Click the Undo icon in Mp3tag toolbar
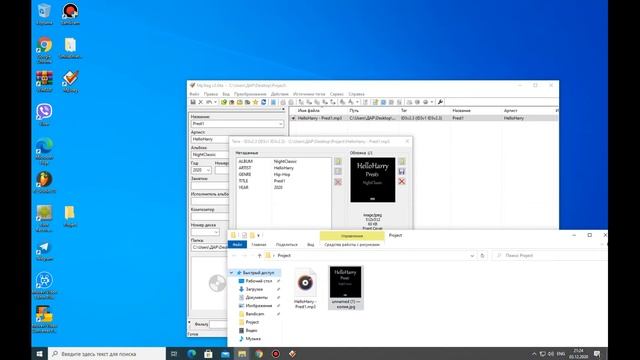Screen dimensions: 640x360 (x=209, y=102)
